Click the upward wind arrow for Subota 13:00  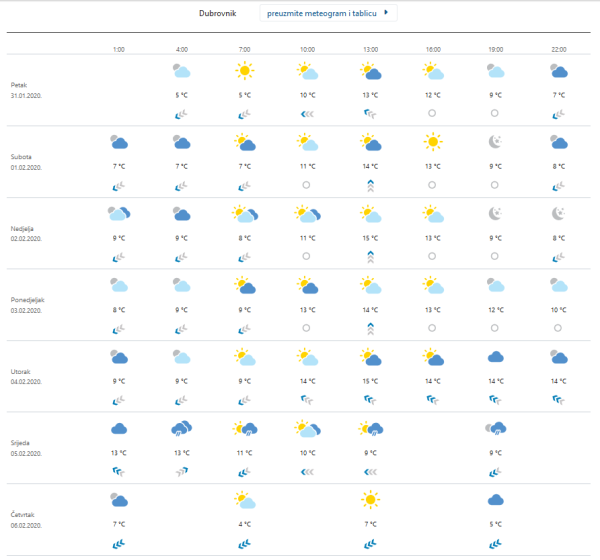pos(370,185)
